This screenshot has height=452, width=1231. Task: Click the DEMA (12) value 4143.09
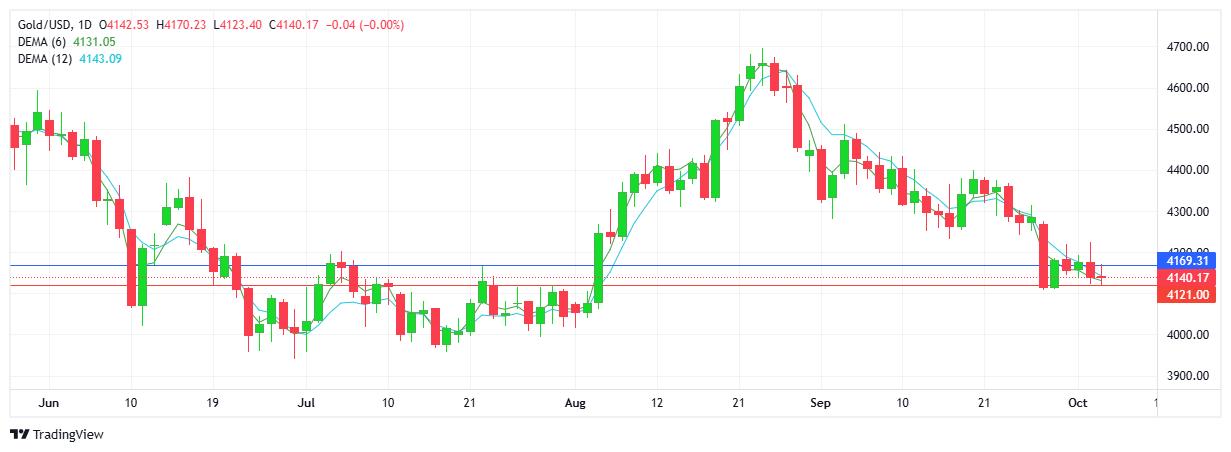pyautogui.click(x=102, y=59)
